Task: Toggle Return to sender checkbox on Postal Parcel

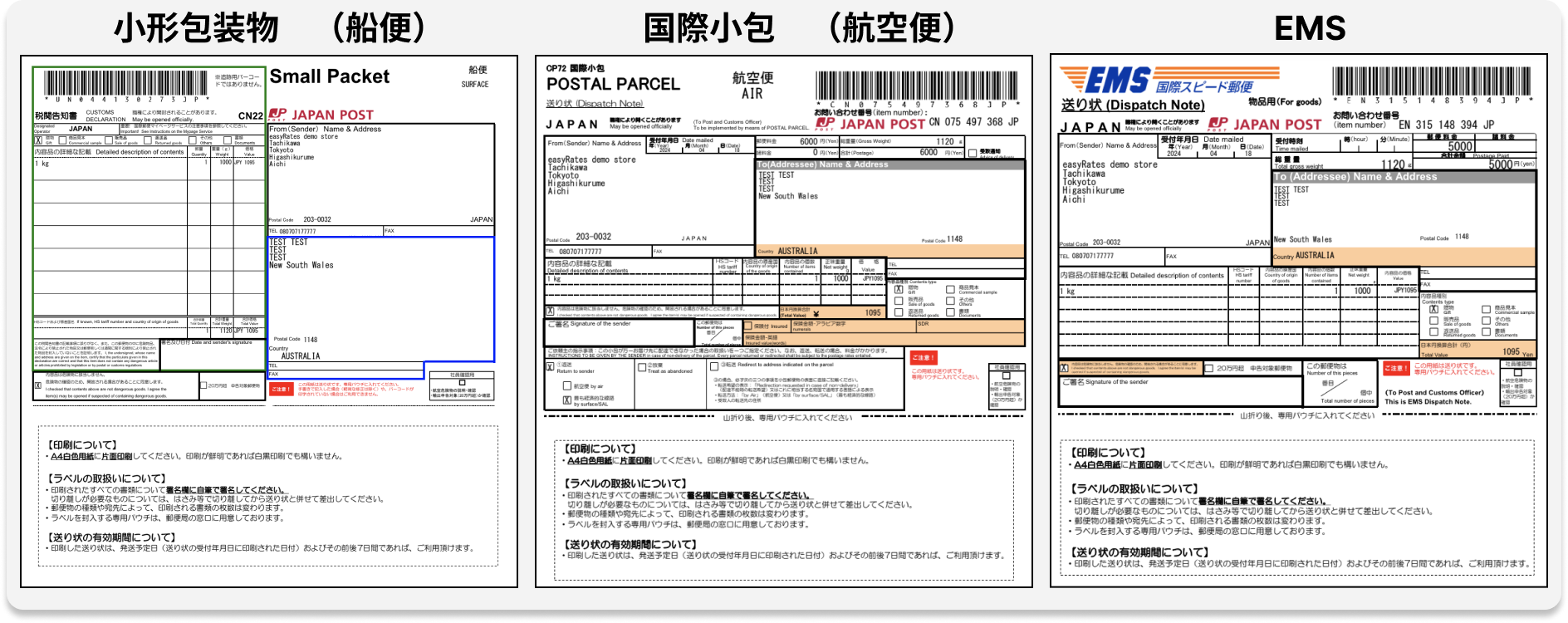Action: click(x=550, y=366)
